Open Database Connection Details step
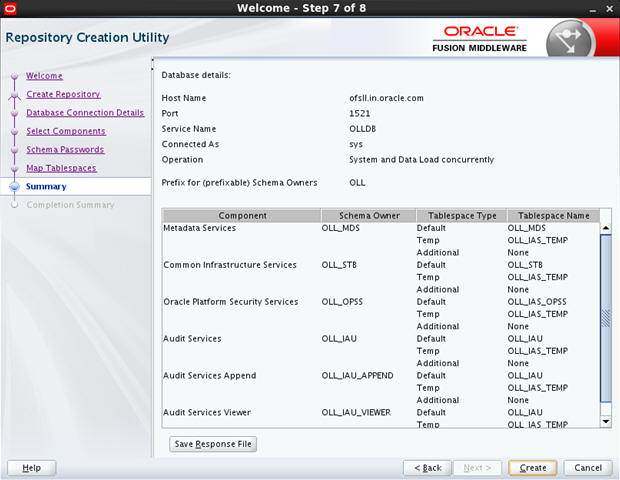This screenshot has width=620, height=480. pos(85,113)
